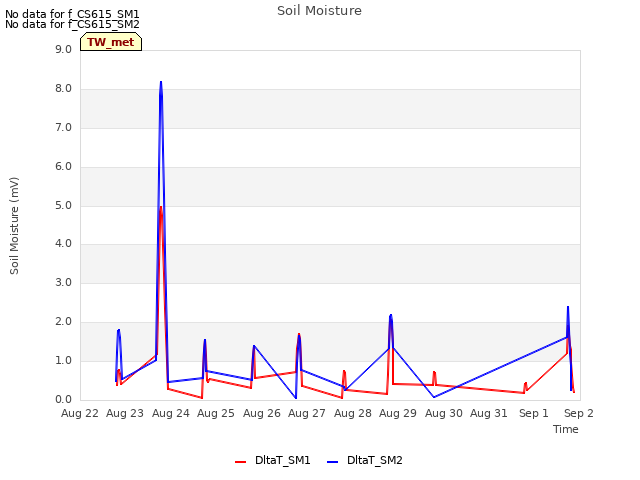
Task: Click the 4.0 y-axis tick label
Action: click(63, 244)
